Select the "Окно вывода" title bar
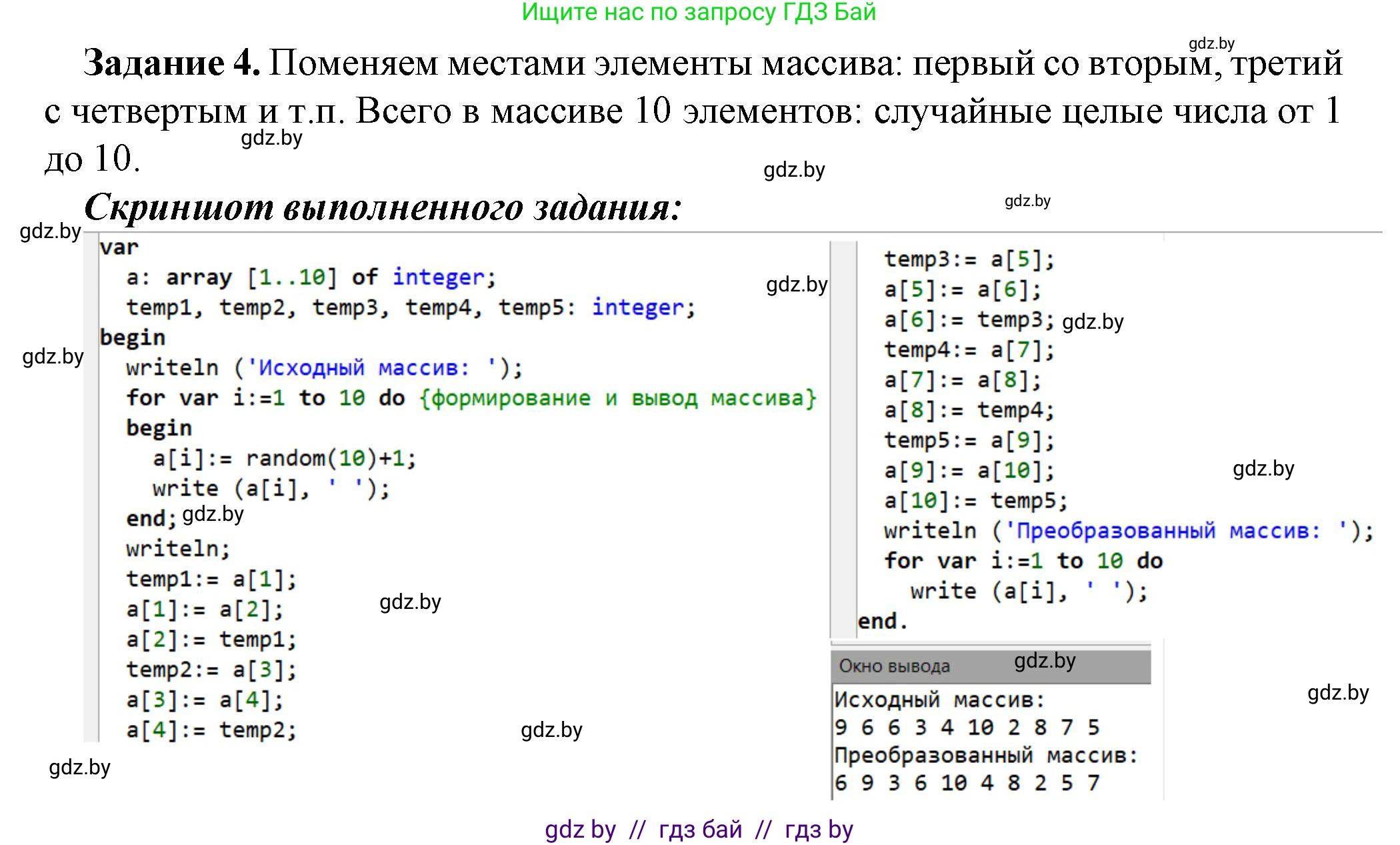 [897, 666]
